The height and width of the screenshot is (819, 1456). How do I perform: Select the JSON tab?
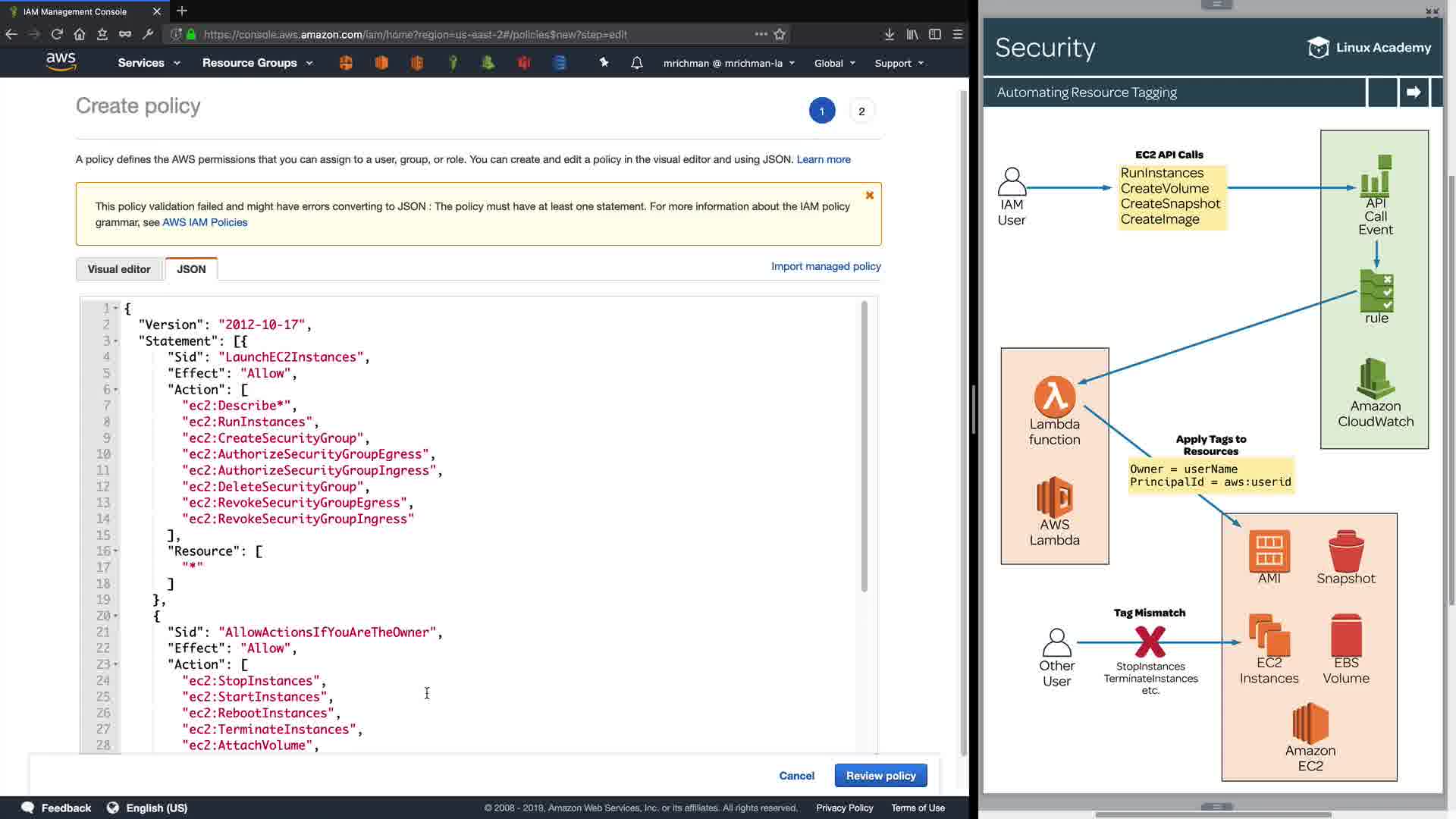[x=191, y=269]
